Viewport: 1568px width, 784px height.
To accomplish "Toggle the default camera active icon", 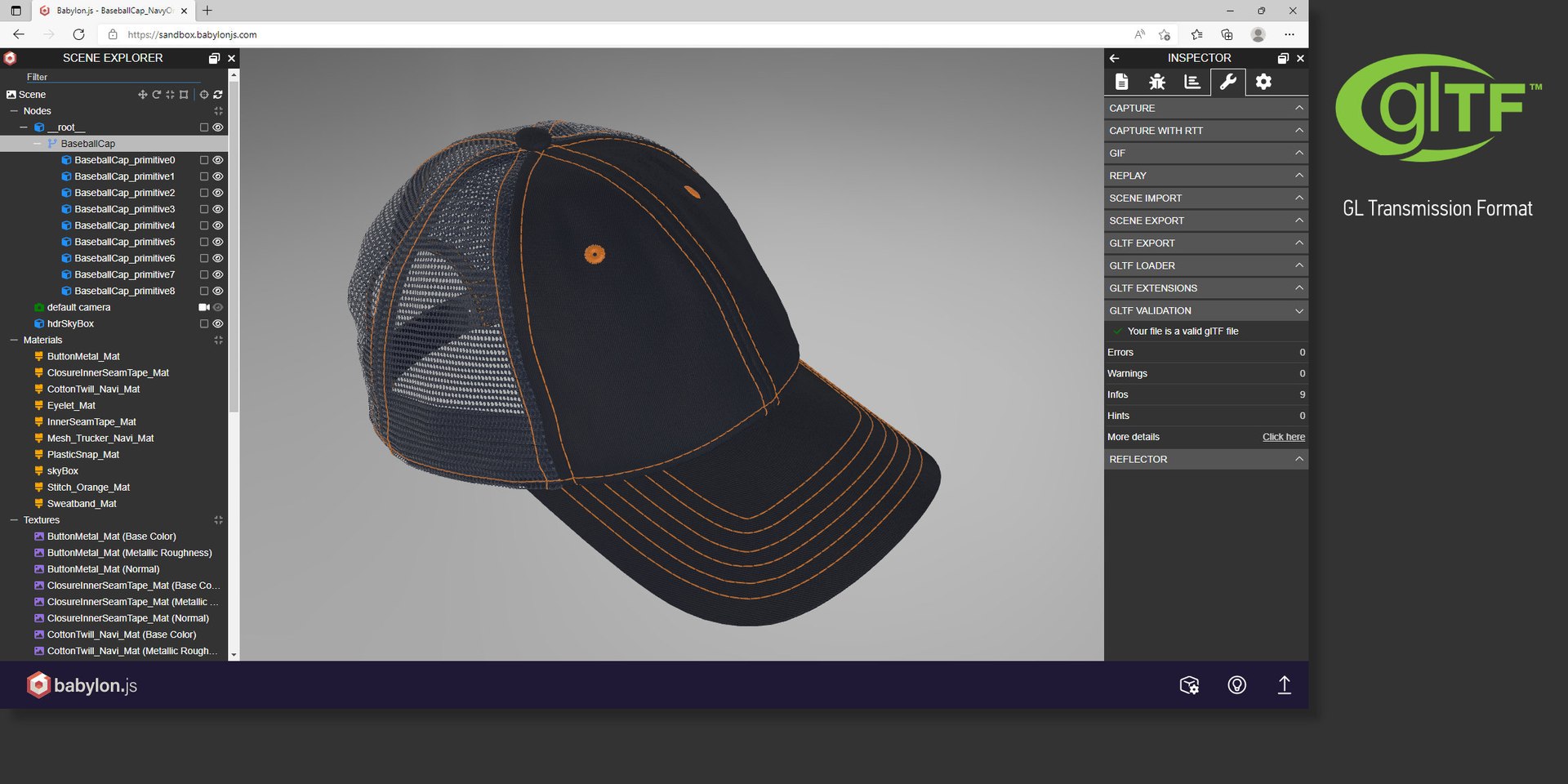I will (x=204, y=307).
